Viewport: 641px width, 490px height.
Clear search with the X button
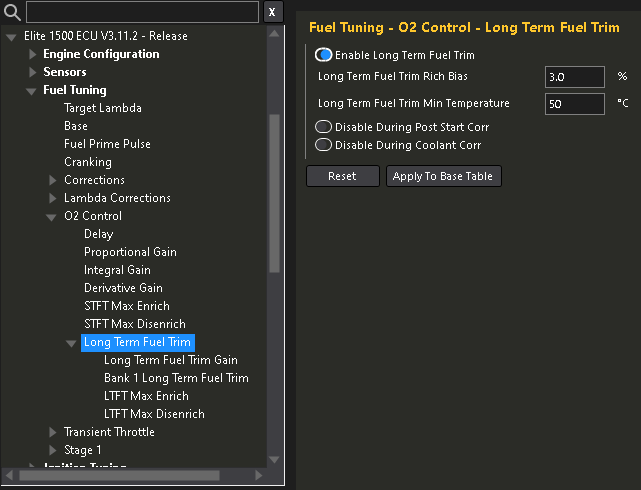pos(273,12)
